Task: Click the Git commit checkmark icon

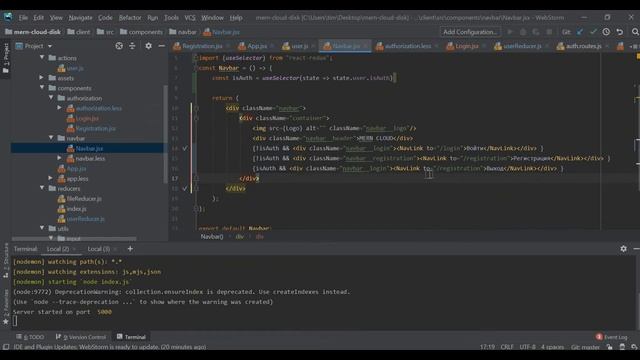Action: pyautogui.click(x=593, y=32)
